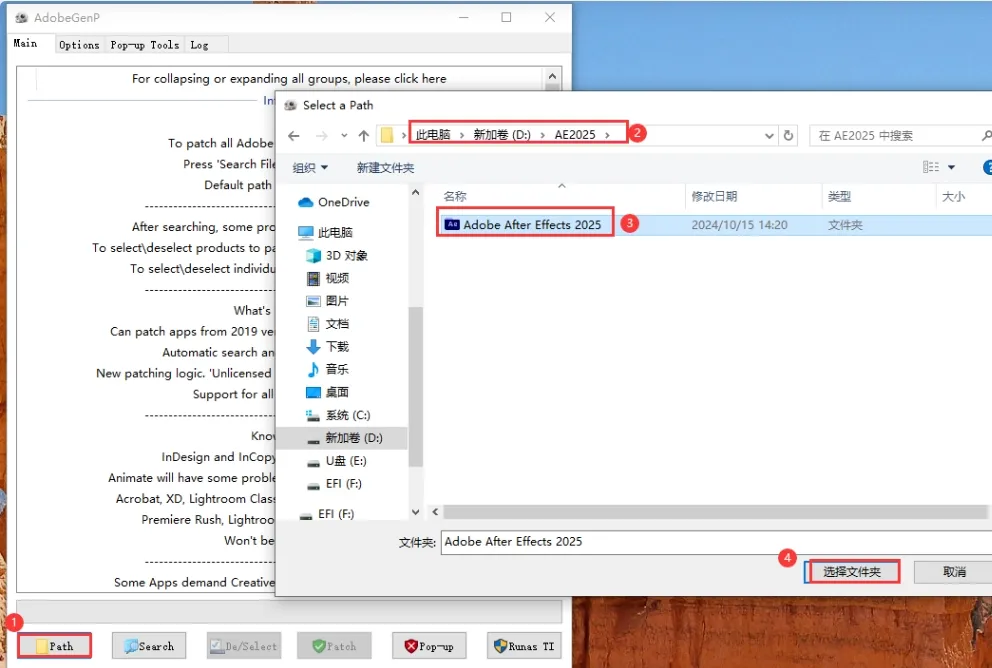Click the 桌面 desktop icon

[x=313, y=392]
